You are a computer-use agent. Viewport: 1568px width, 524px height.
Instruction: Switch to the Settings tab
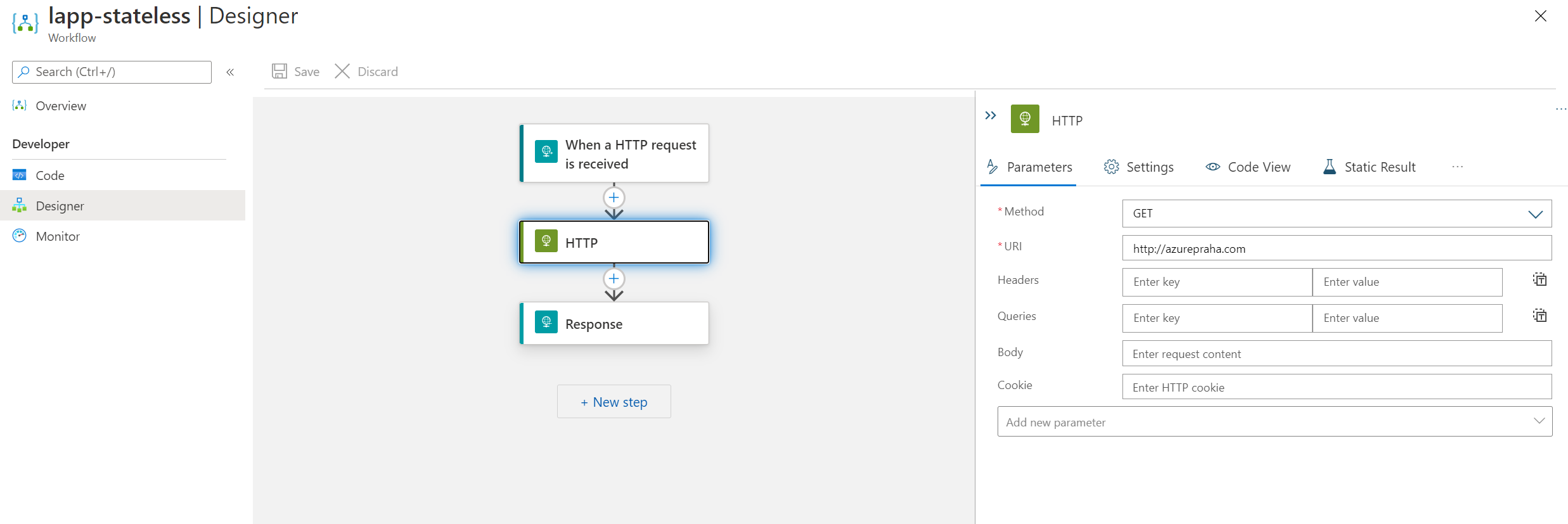pos(1138,167)
